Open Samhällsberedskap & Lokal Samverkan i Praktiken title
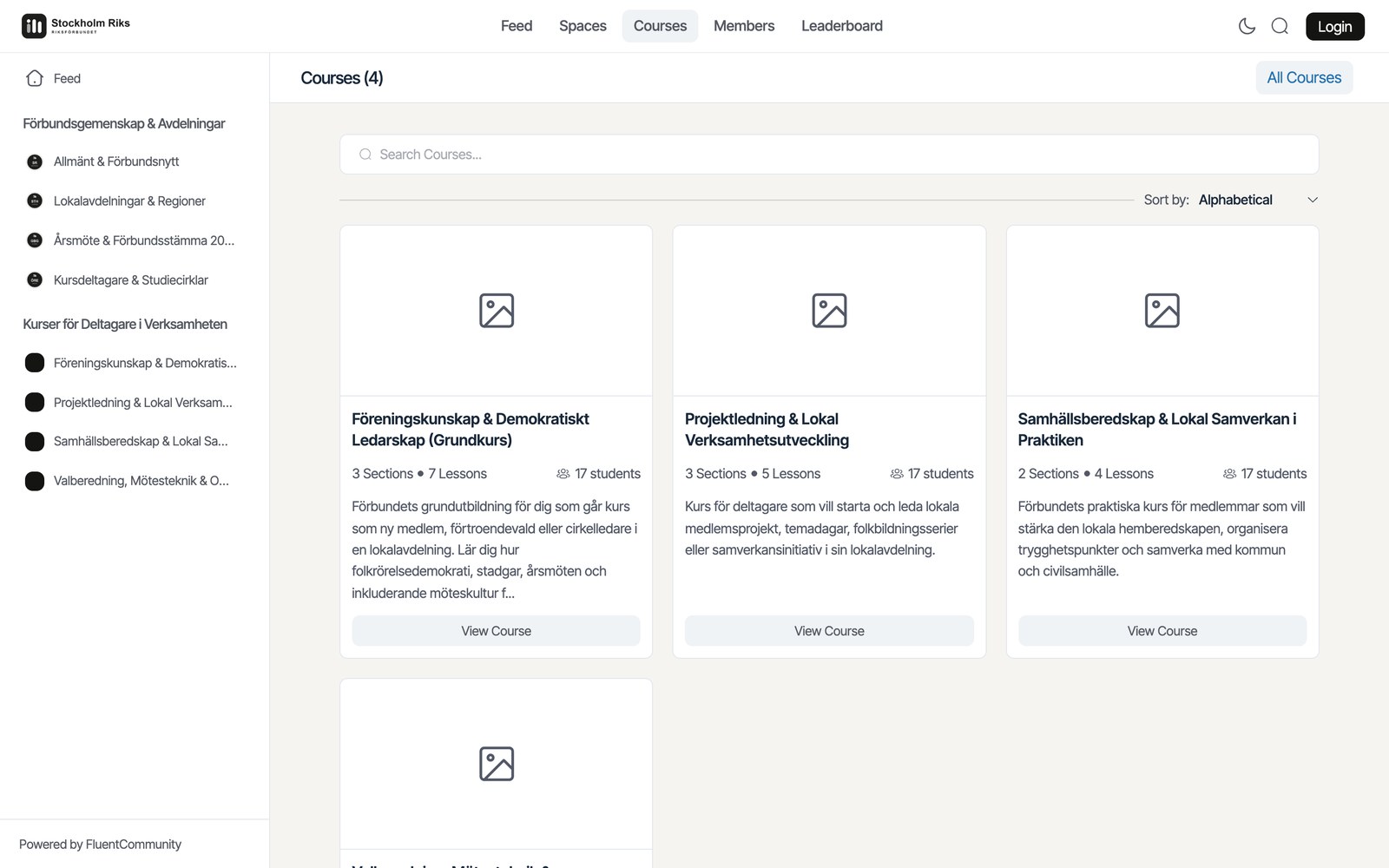The height and width of the screenshot is (868, 1389). [x=1157, y=430]
